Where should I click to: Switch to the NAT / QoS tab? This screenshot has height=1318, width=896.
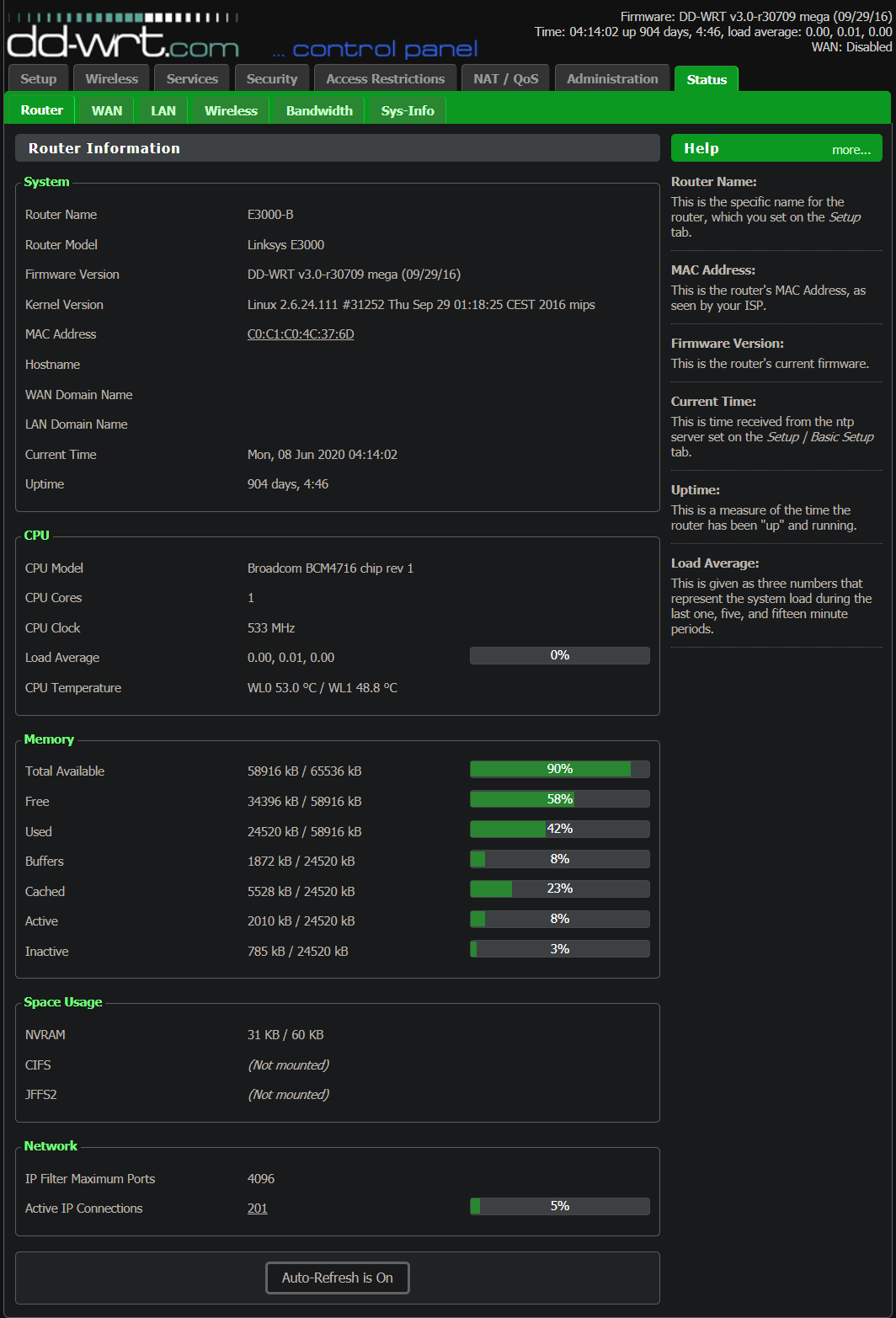coord(505,77)
